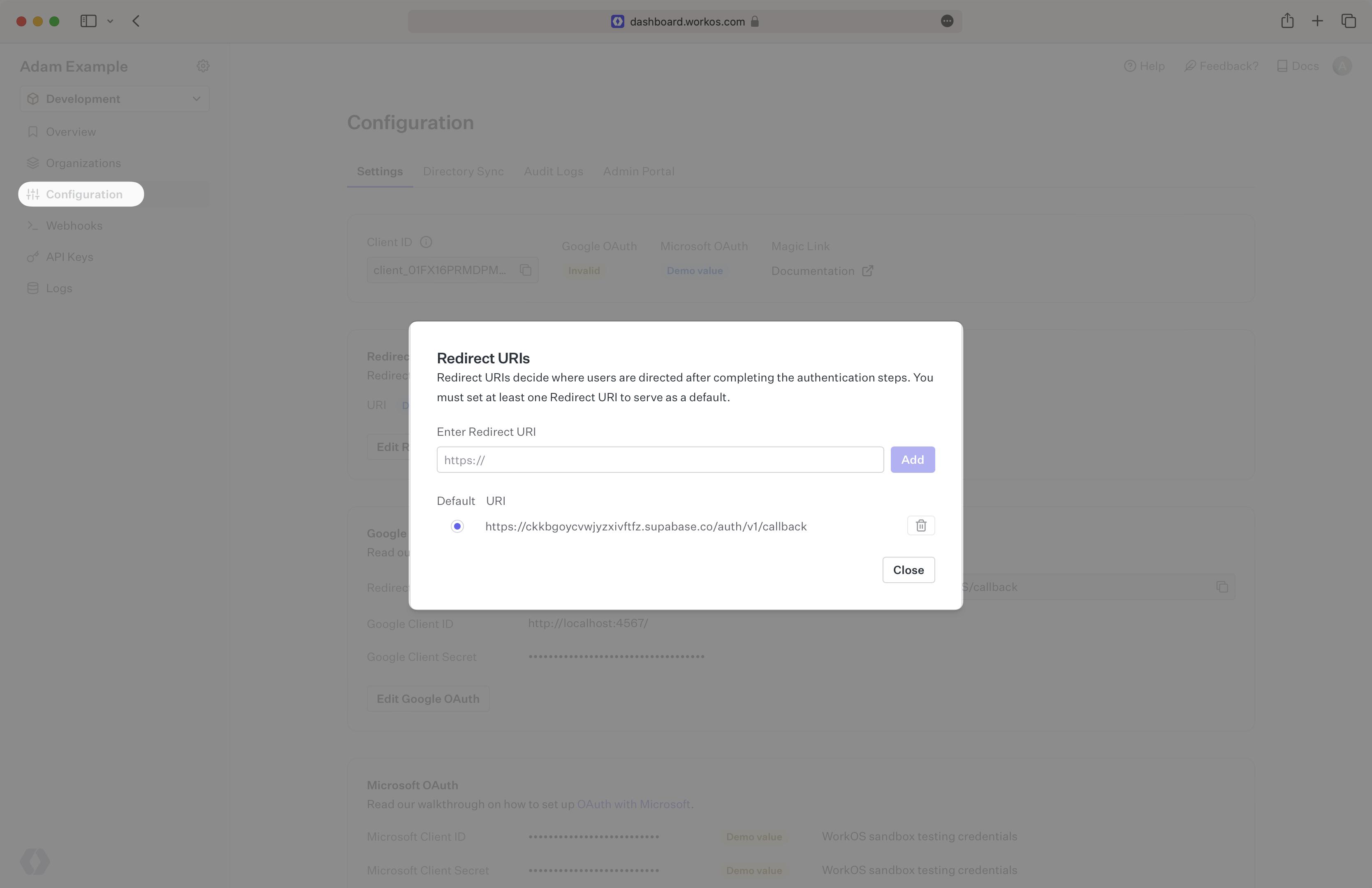Copy the Client ID value
Image resolution: width=1372 pixels, height=888 pixels.
click(x=525, y=270)
